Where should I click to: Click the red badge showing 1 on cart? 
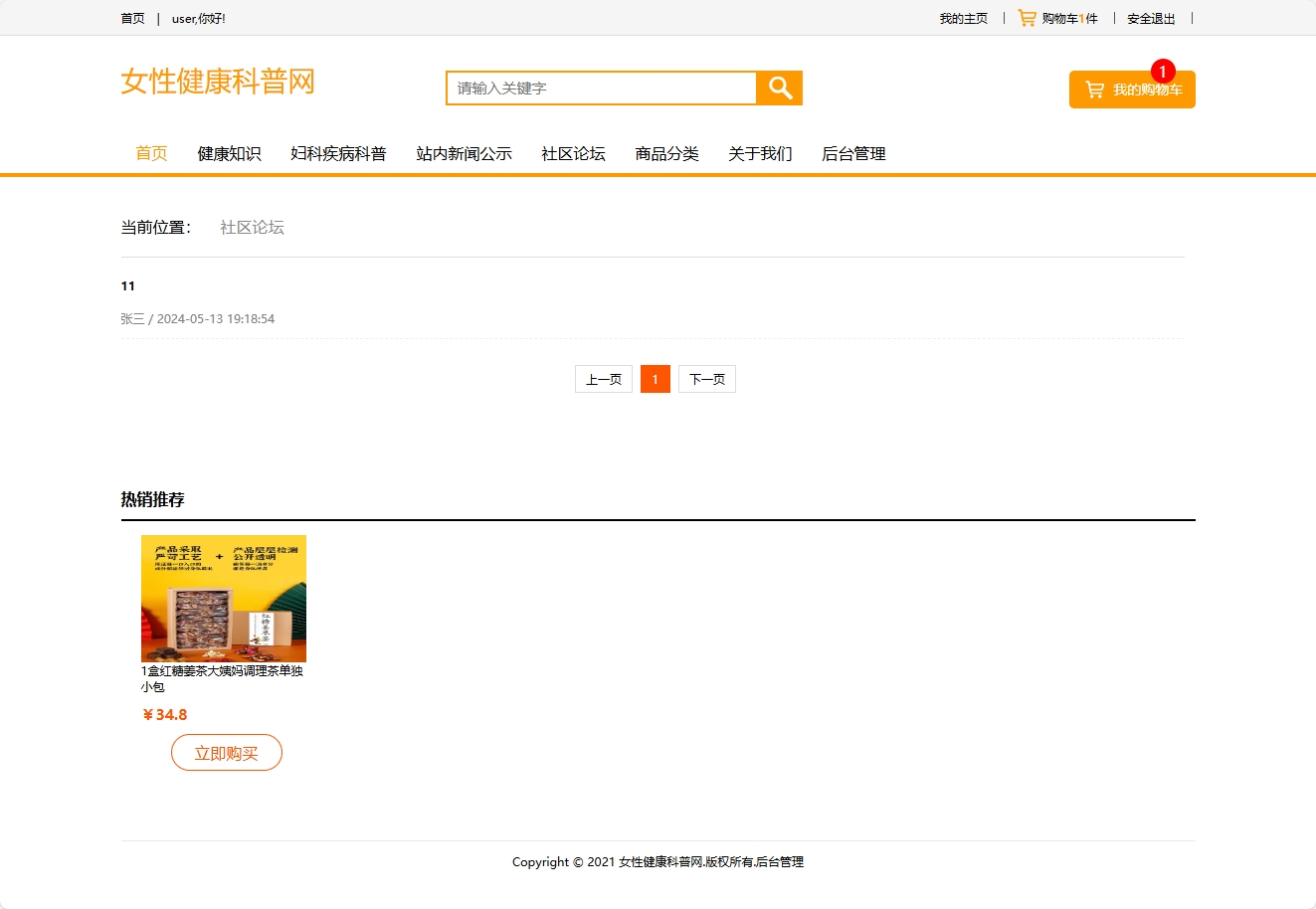point(1164,71)
